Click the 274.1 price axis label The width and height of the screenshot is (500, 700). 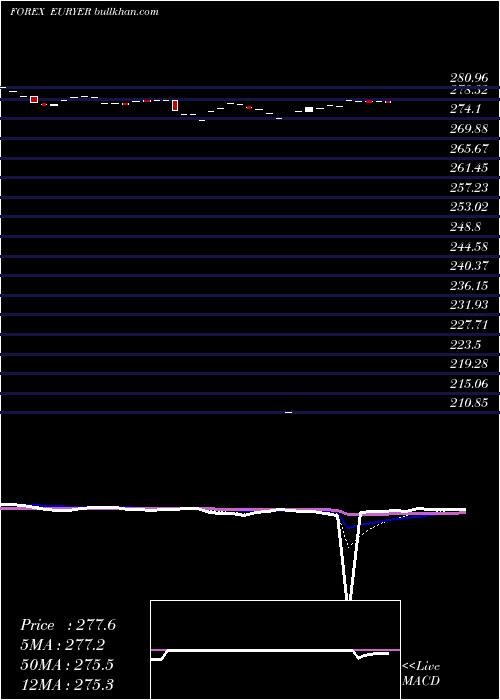coord(464,109)
